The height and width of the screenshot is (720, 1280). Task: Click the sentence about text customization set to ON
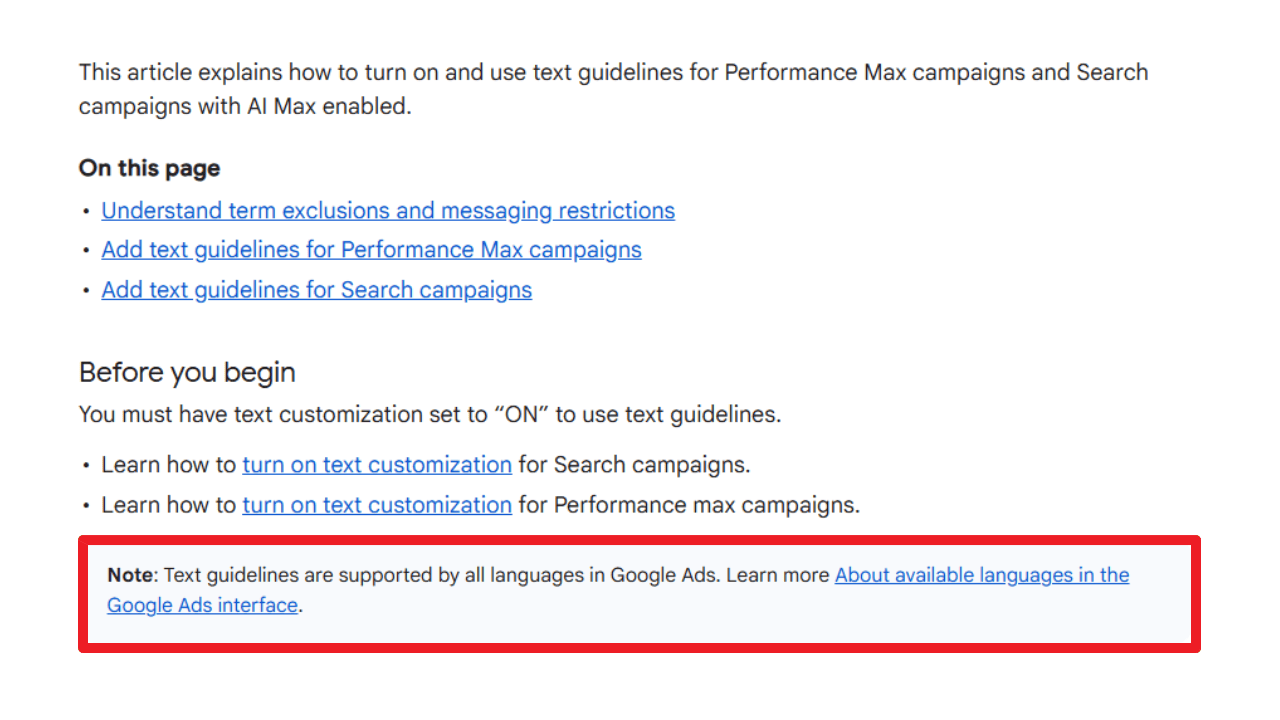coord(430,414)
